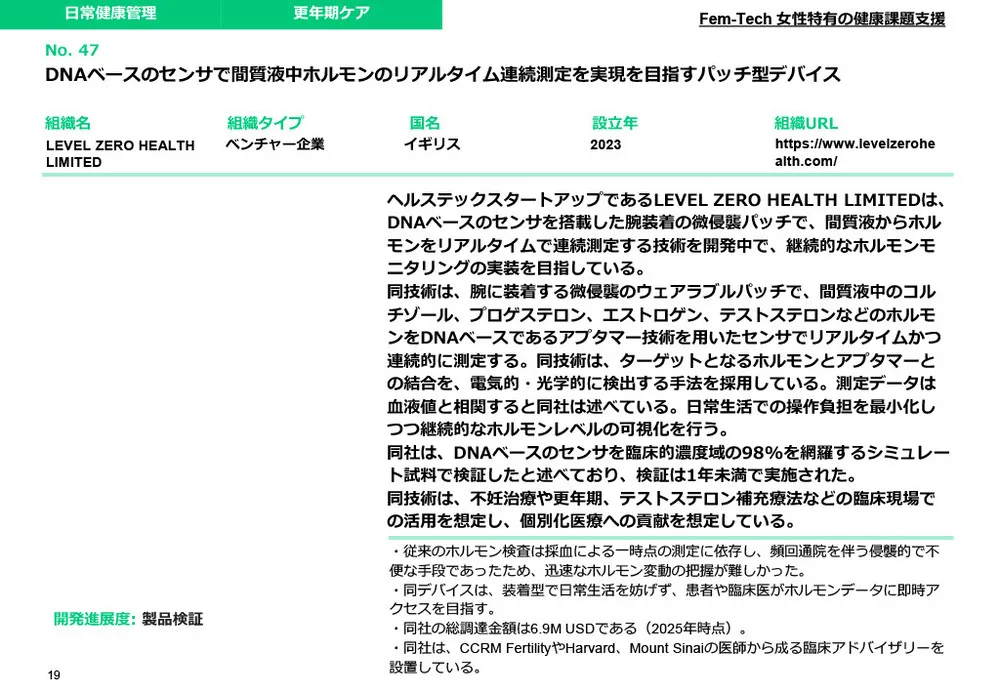Image resolution: width=1000 pixels, height=692 pixels.
Task: Select the LEVEL ZERO HEALTH LIMITED organization name
Action: [x=120, y=153]
